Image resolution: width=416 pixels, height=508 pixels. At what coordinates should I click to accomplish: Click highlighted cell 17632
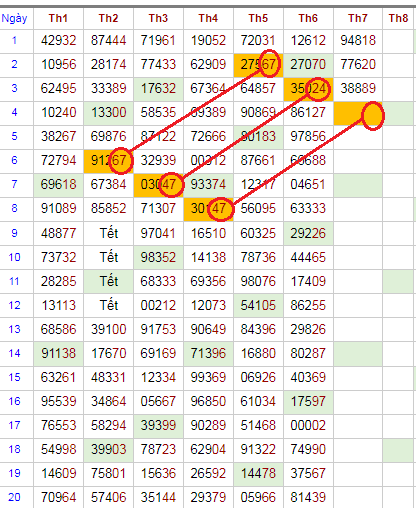tap(158, 88)
